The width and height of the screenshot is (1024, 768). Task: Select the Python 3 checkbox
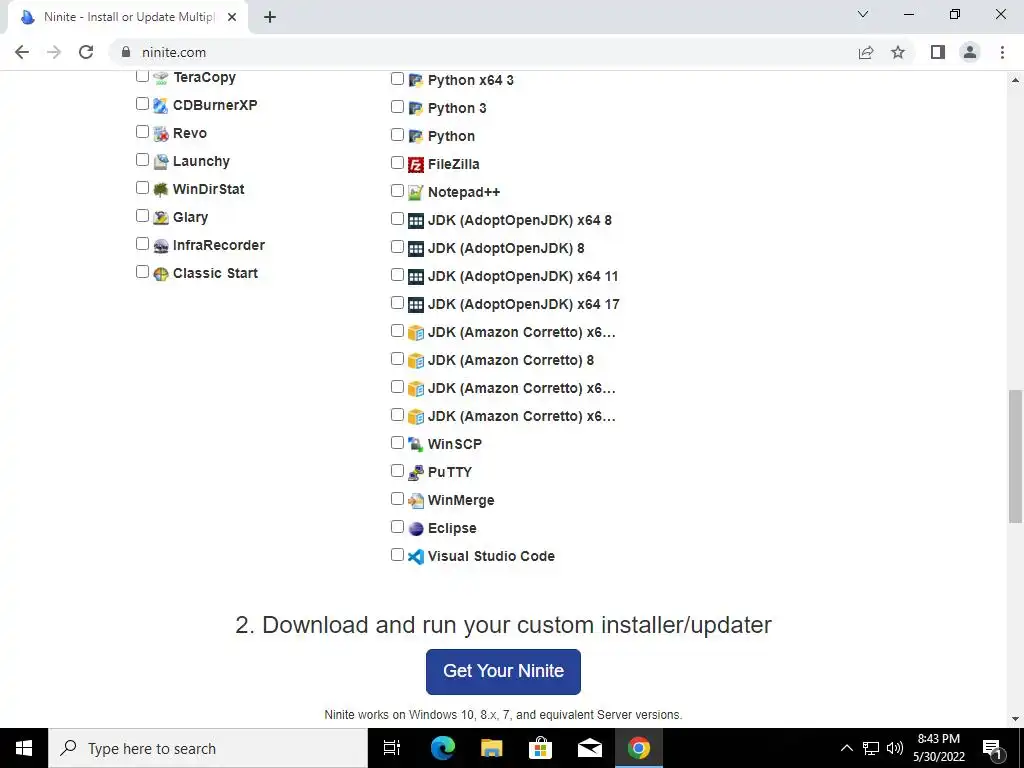pyautogui.click(x=397, y=106)
